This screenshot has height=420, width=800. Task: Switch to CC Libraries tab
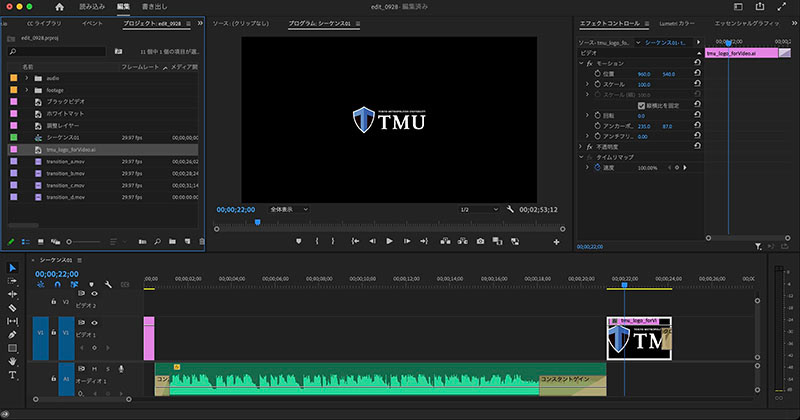(x=44, y=23)
